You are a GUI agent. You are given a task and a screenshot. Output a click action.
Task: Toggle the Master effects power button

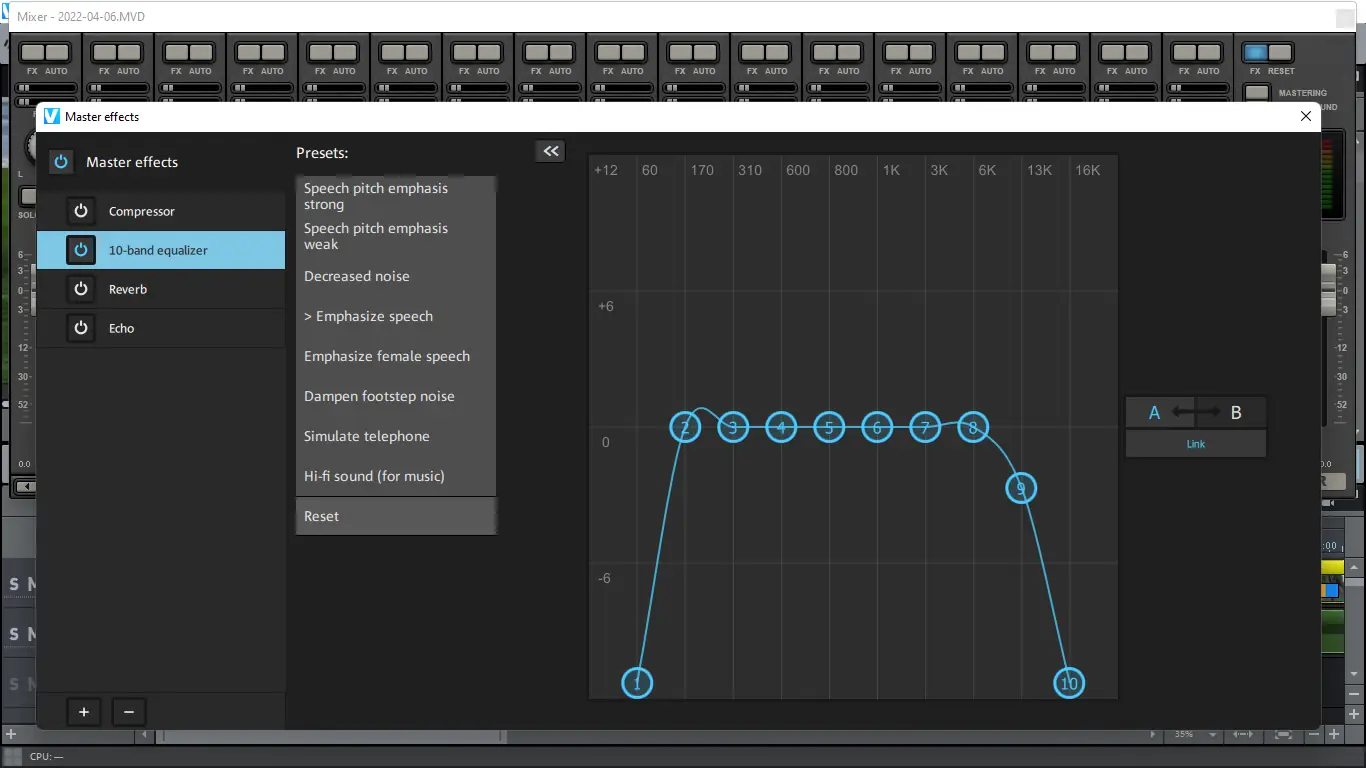point(62,161)
